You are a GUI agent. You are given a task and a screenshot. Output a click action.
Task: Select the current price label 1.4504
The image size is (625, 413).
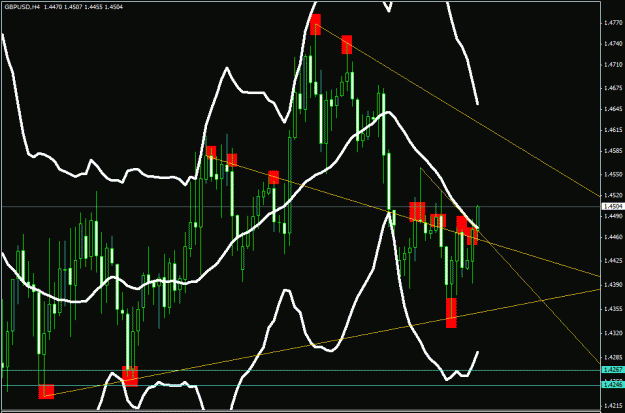(x=612, y=206)
